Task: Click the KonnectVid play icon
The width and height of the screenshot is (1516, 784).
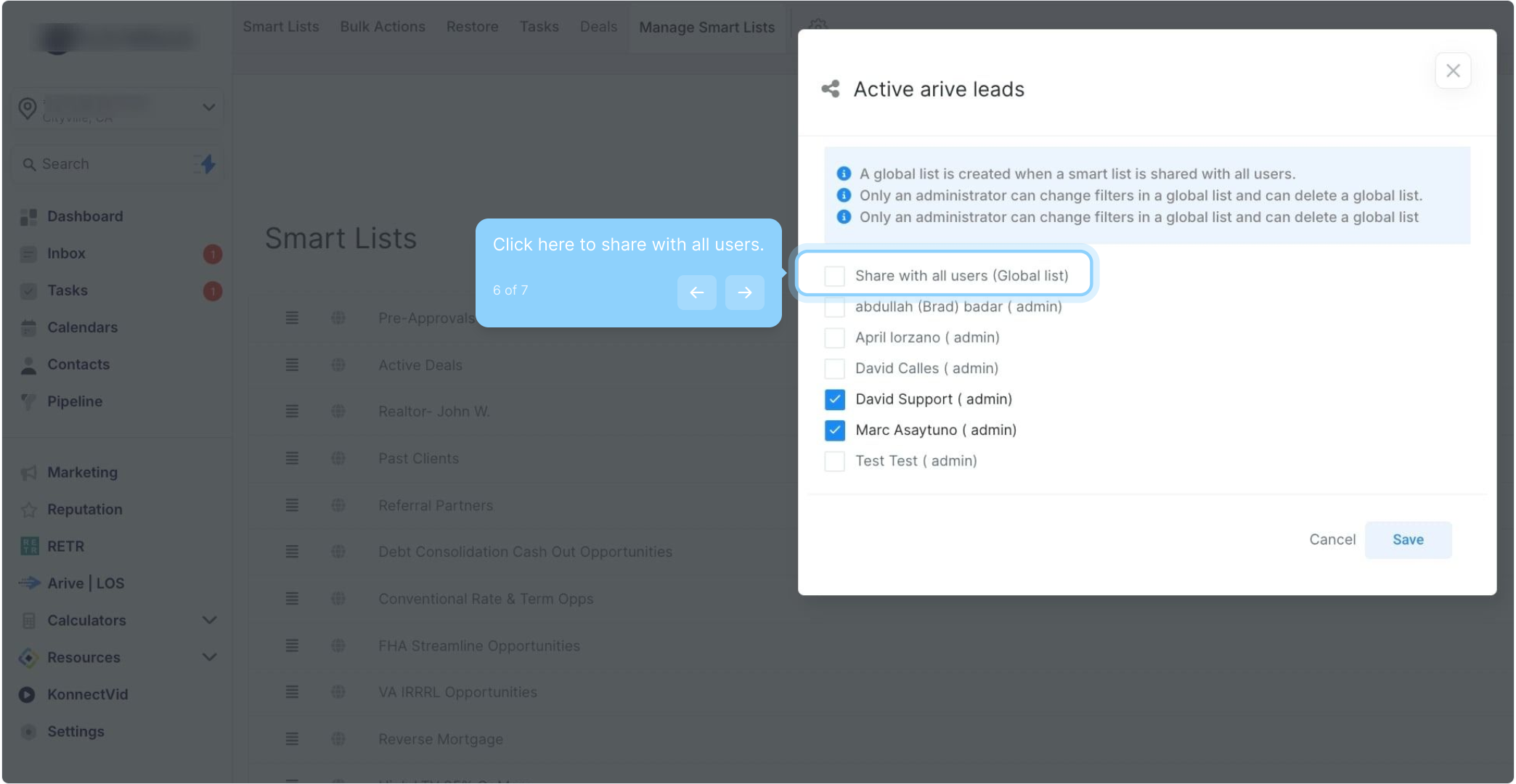Action: [x=27, y=695]
